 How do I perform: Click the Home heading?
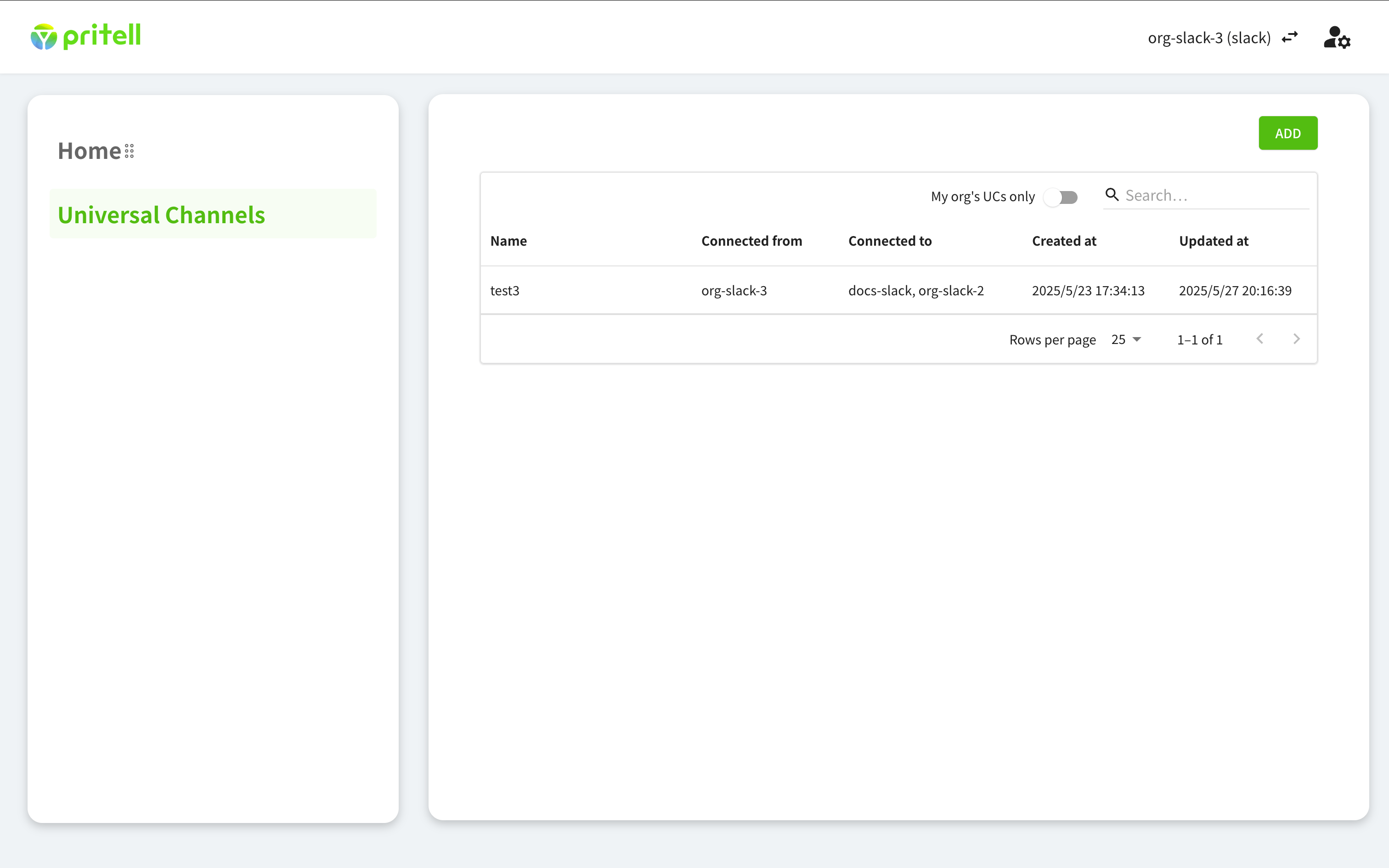[90, 151]
